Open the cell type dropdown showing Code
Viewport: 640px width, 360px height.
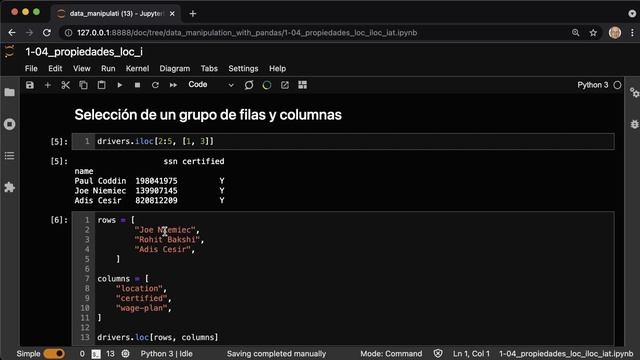[211, 85]
